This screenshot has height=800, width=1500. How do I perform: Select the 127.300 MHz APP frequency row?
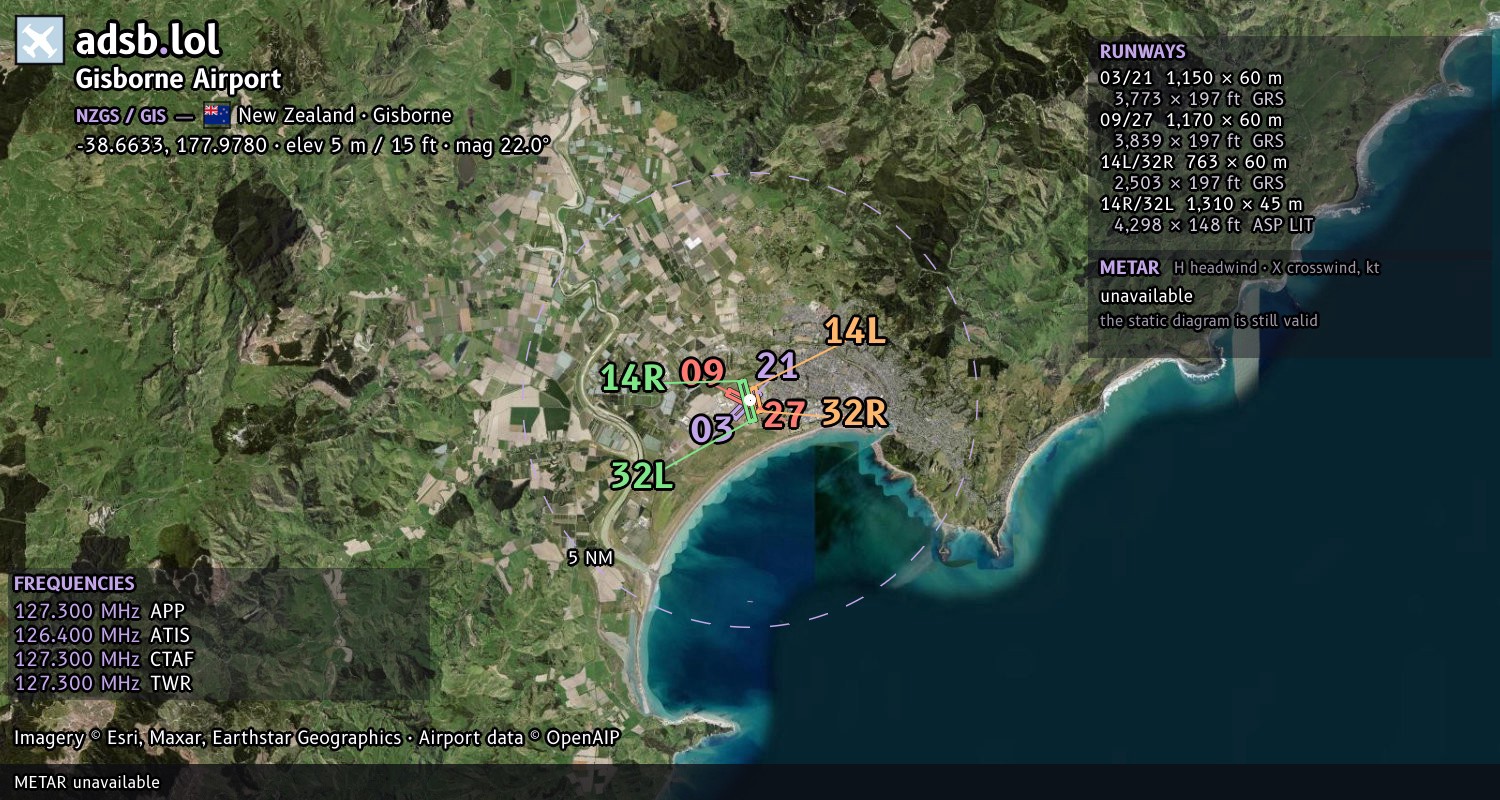coord(100,611)
